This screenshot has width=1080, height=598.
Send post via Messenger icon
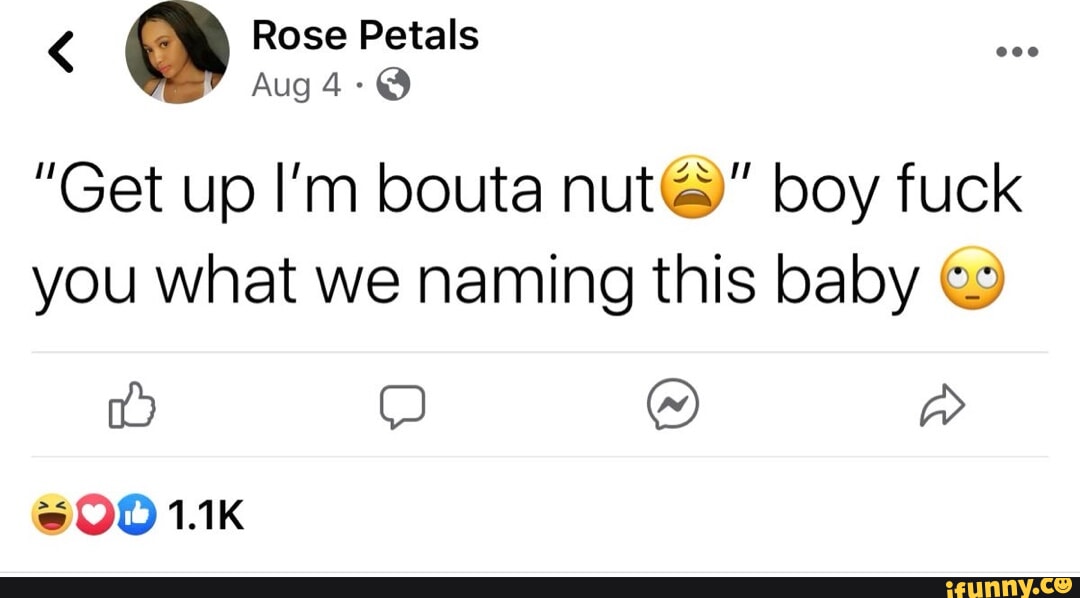[672, 405]
